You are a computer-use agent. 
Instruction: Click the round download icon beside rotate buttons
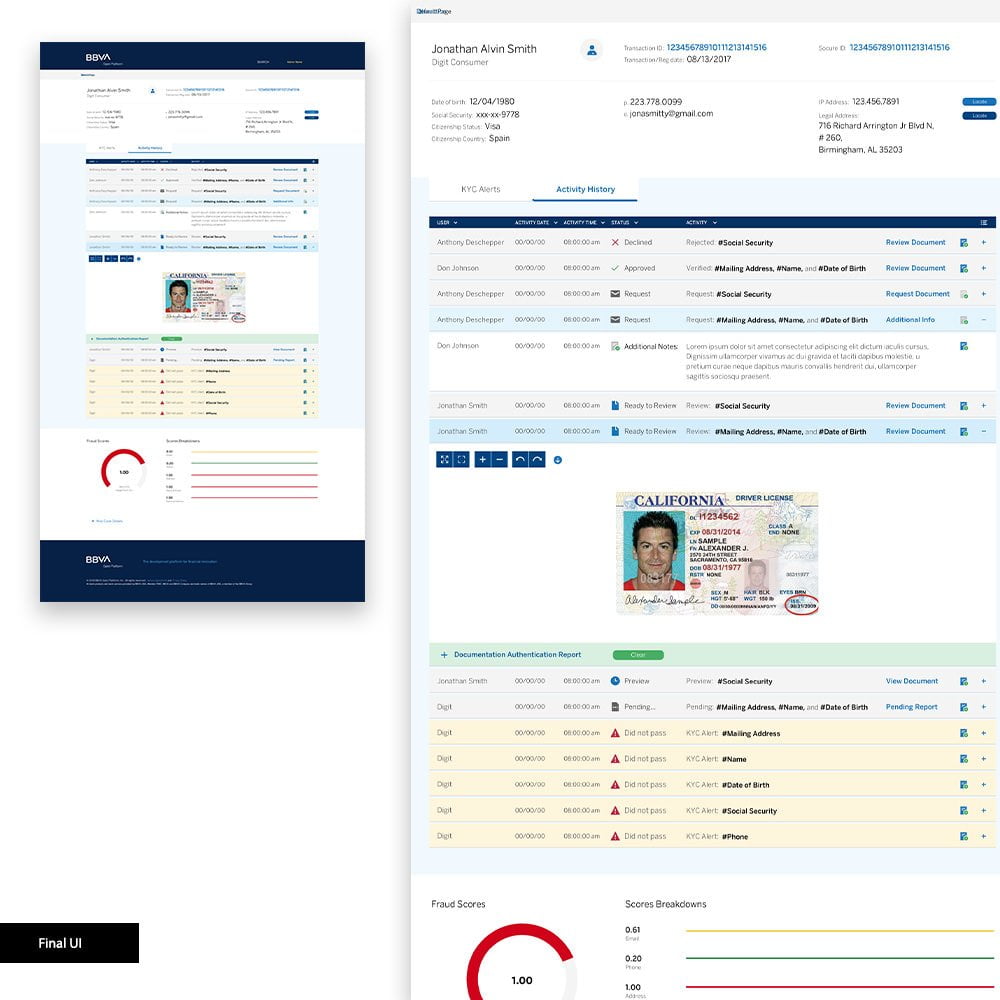557,460
